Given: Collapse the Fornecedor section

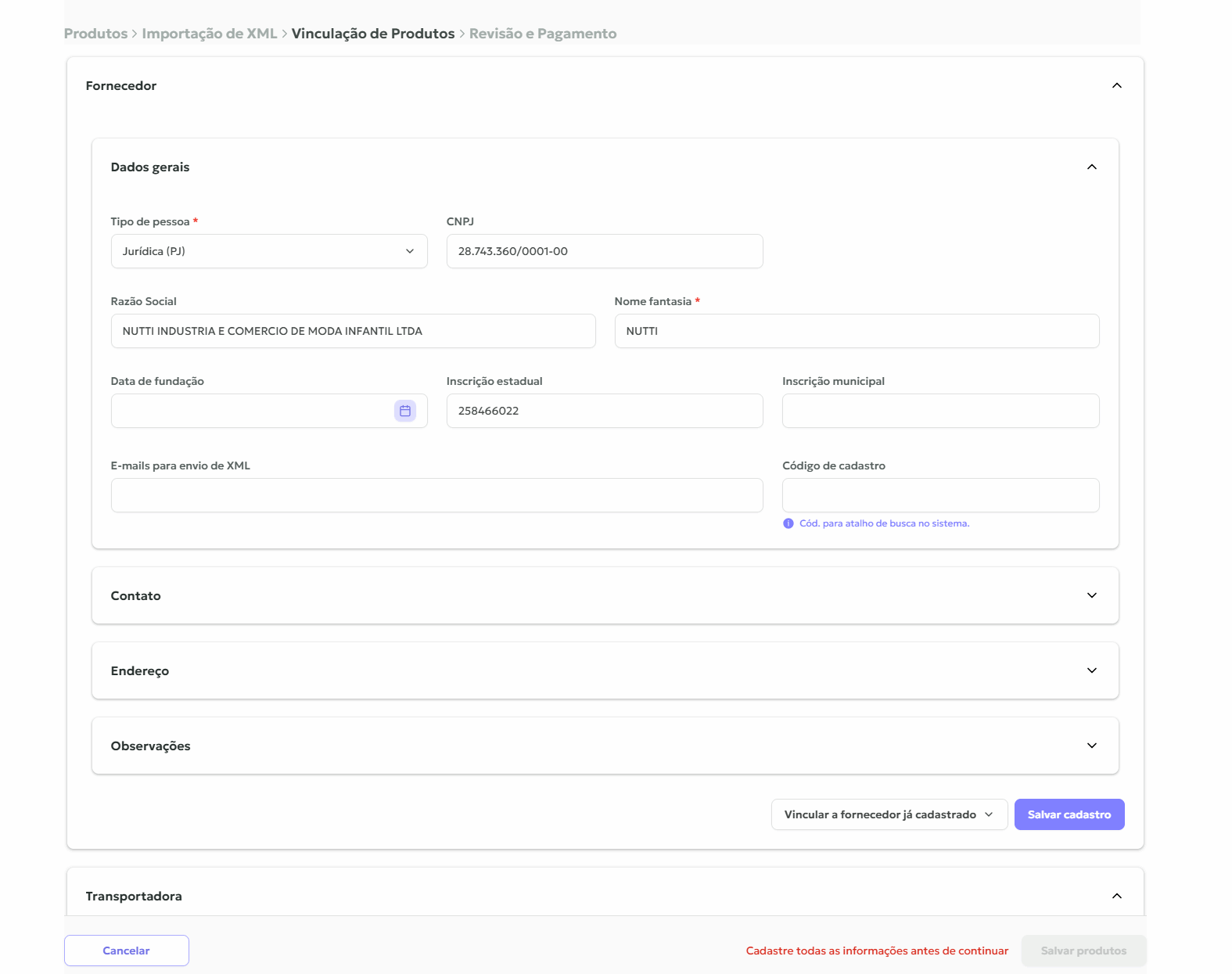Looking at the screenshot, I should 1116,86.
